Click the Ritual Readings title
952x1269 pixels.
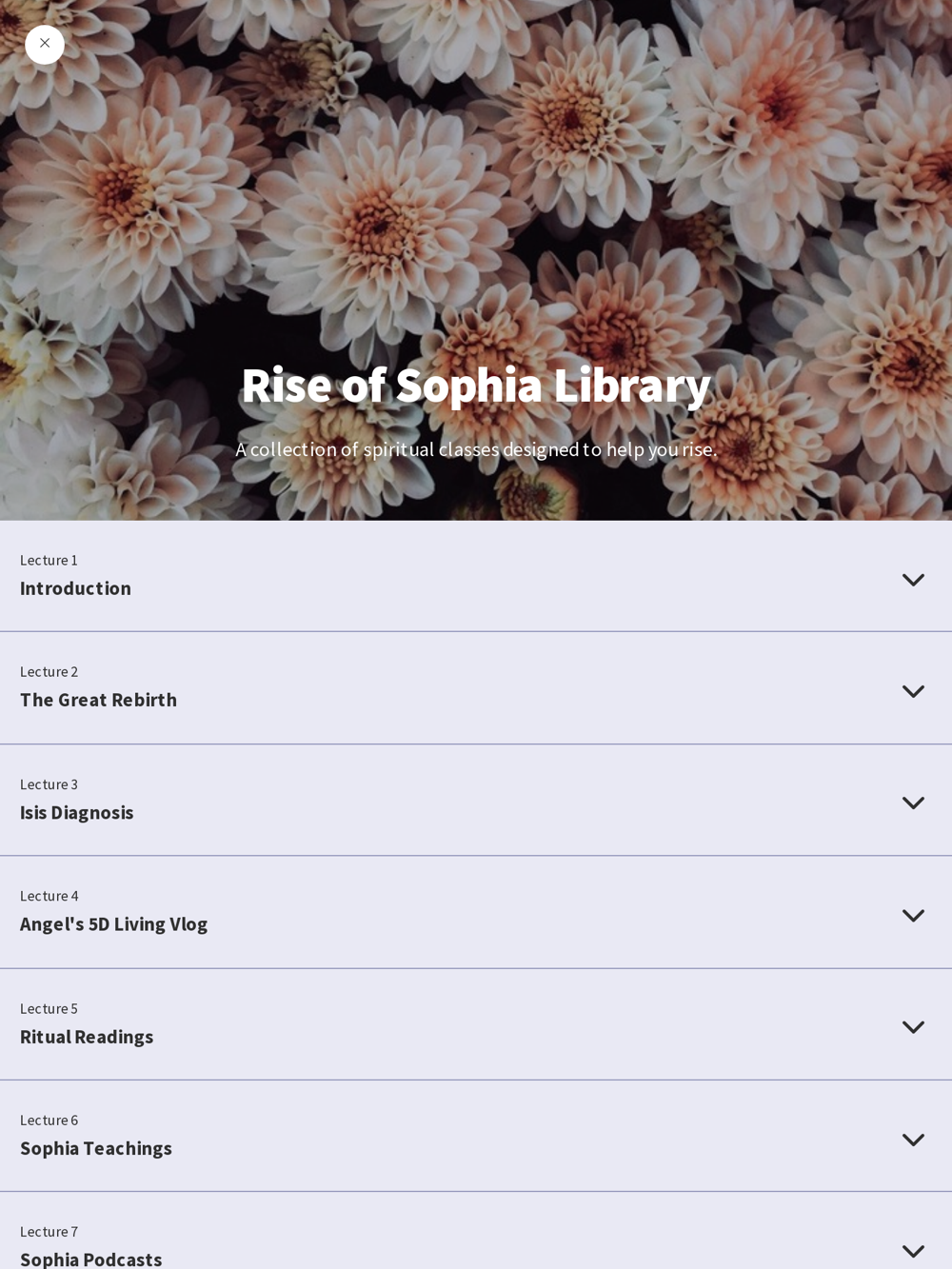[87, 1037]
